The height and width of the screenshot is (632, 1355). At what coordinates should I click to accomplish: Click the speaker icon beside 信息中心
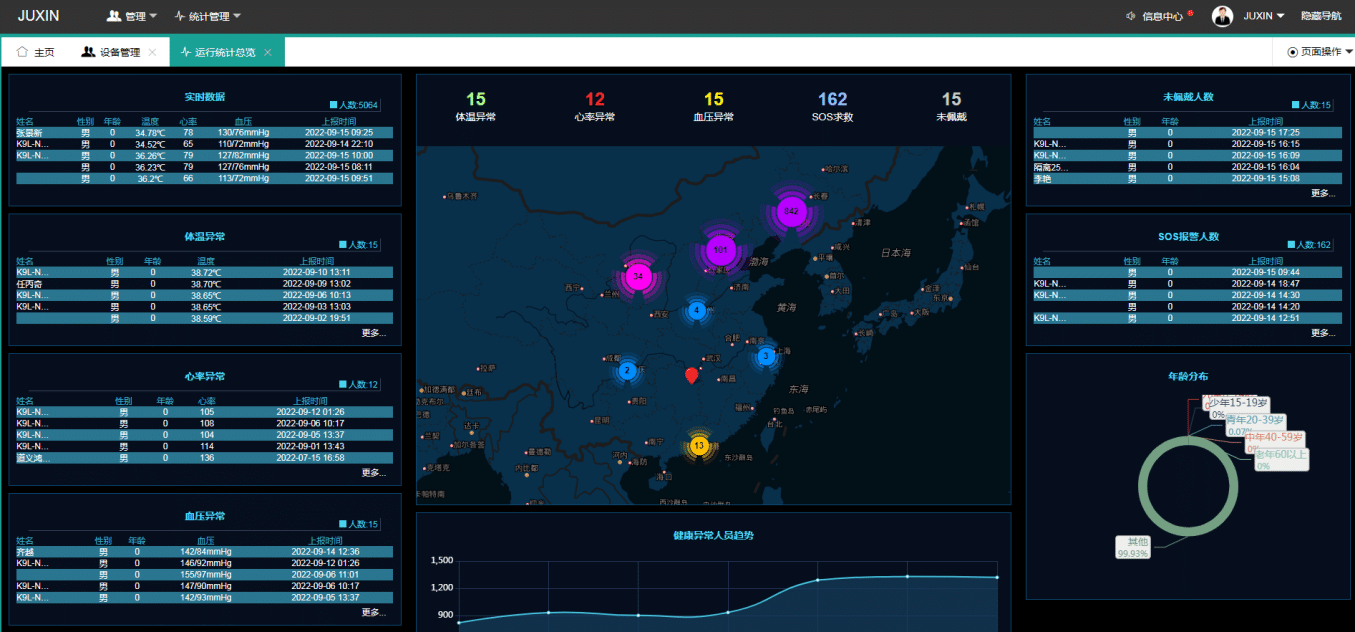[x=1131, y=16]
